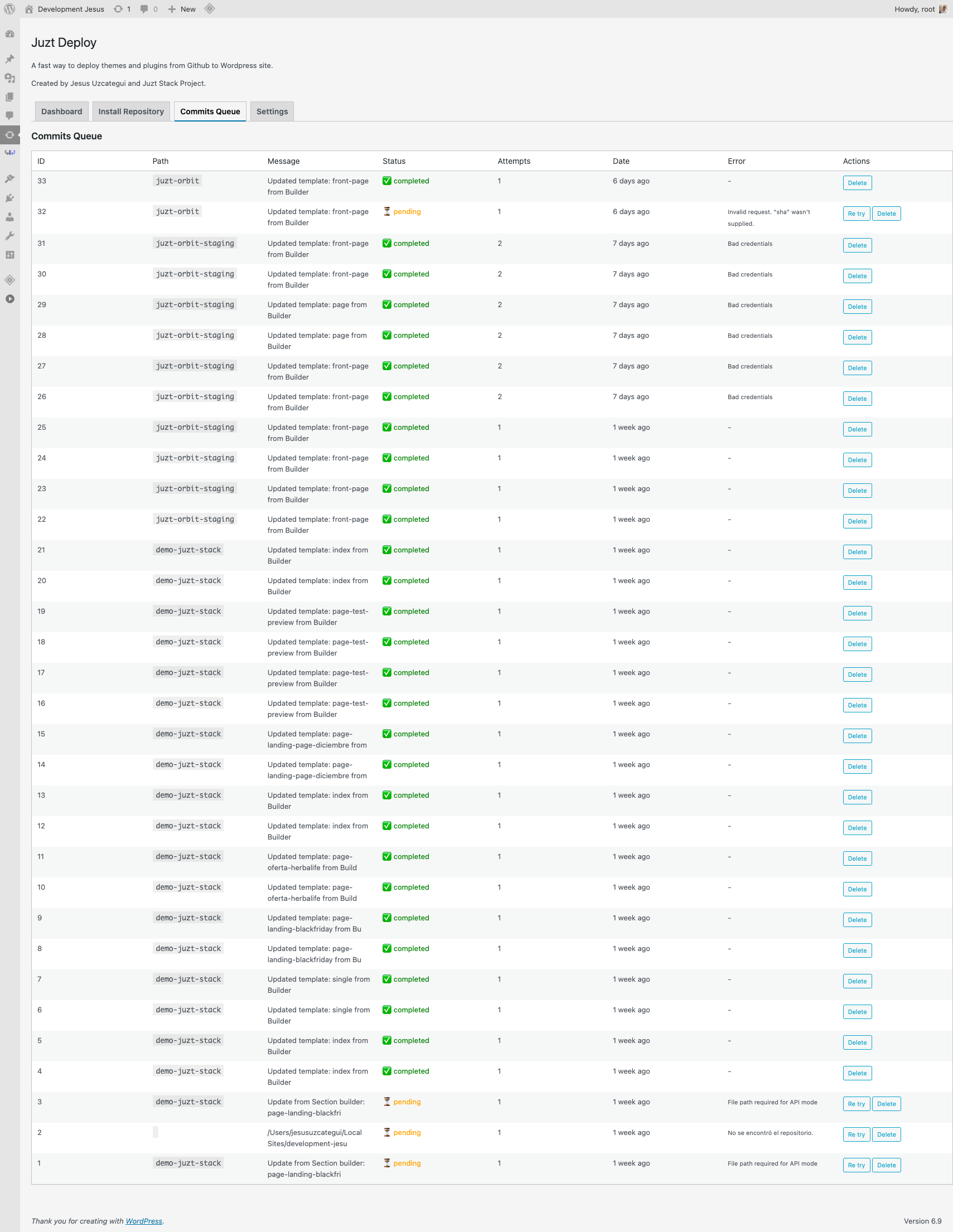The image size is (953, 1232).
Task: Click 'No se encontró el repositorio.' error text
Action: [x=770, y=1133]
